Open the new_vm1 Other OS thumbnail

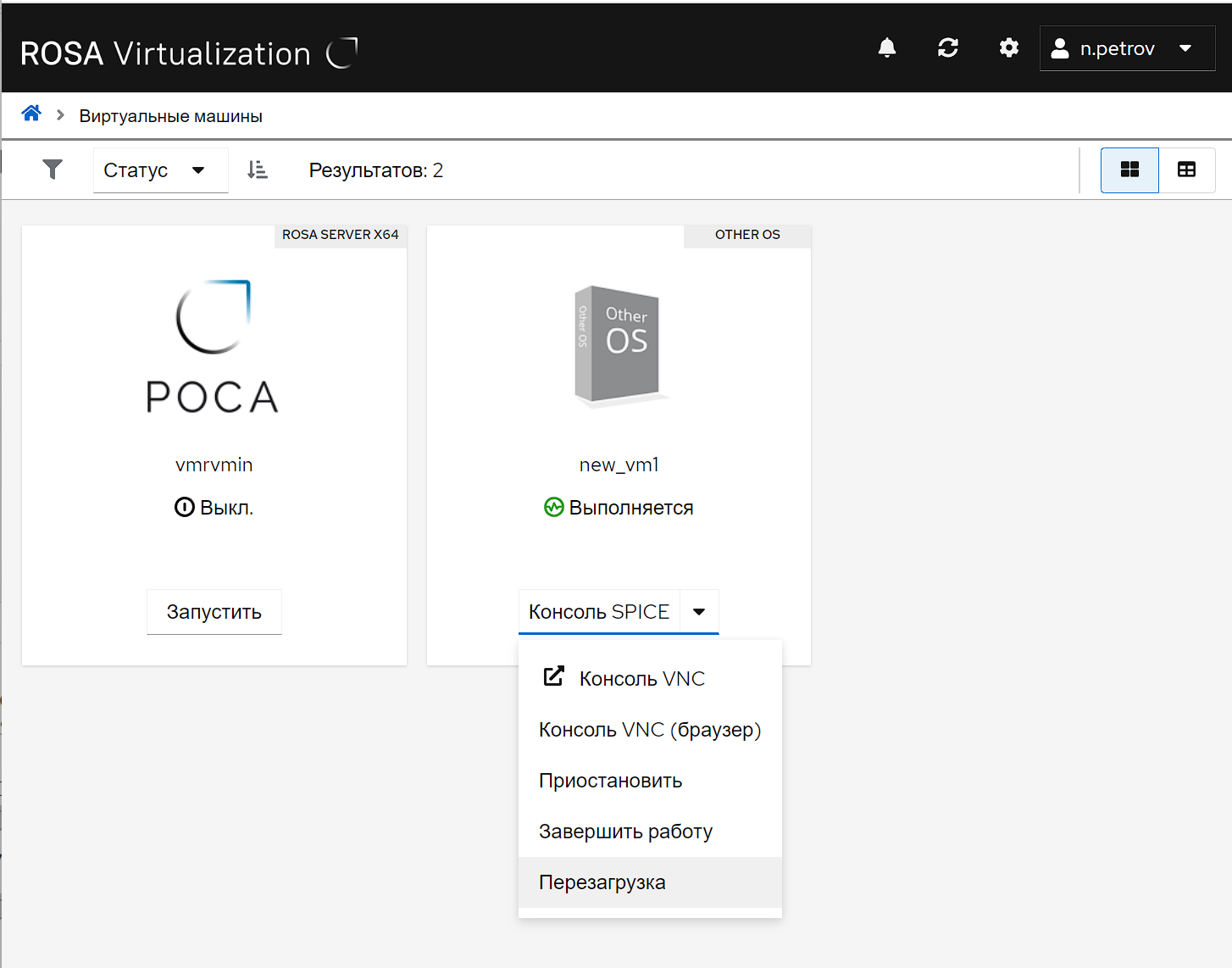619,343
